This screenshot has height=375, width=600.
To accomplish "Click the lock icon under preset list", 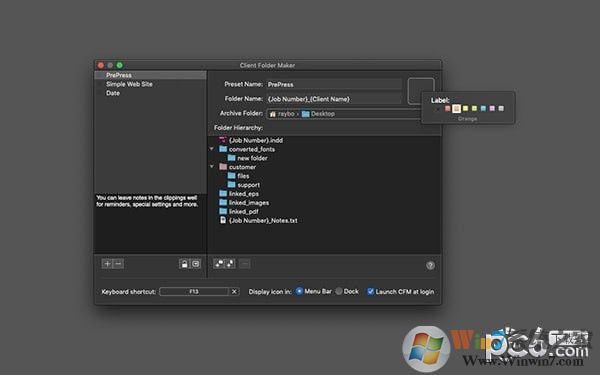I will [184, 264].
